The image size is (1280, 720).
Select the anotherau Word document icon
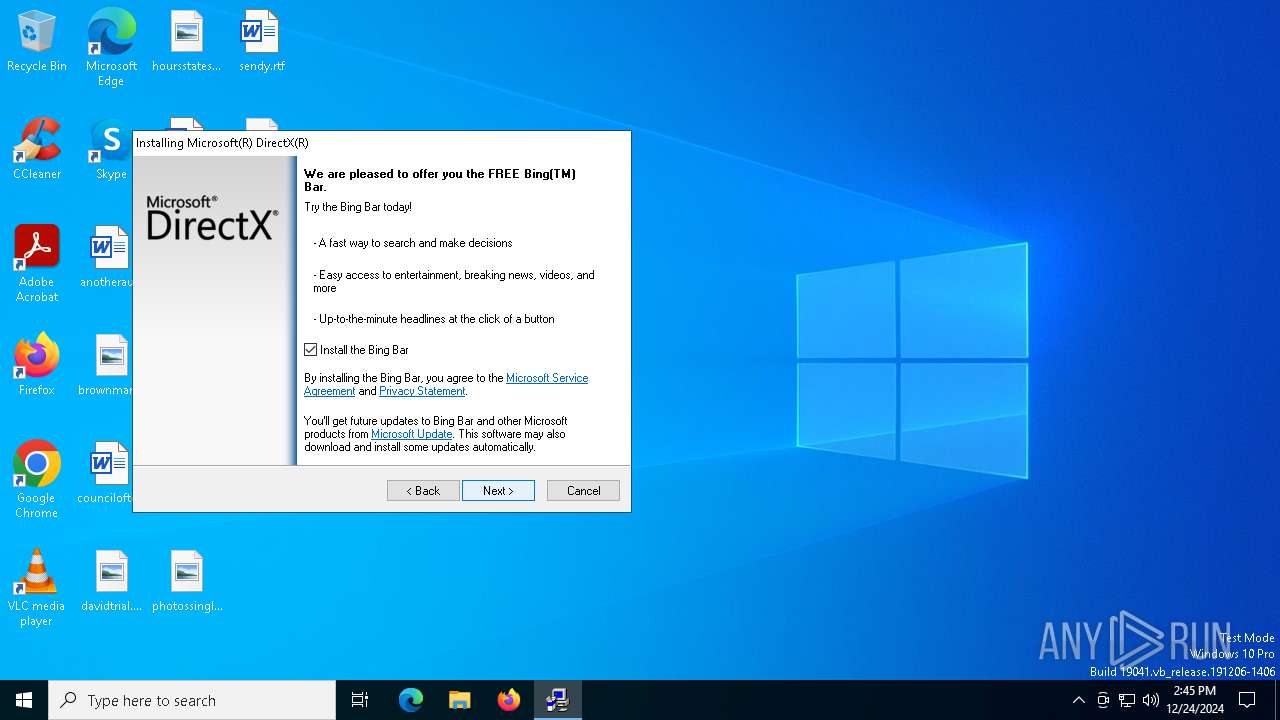point(108,258)
